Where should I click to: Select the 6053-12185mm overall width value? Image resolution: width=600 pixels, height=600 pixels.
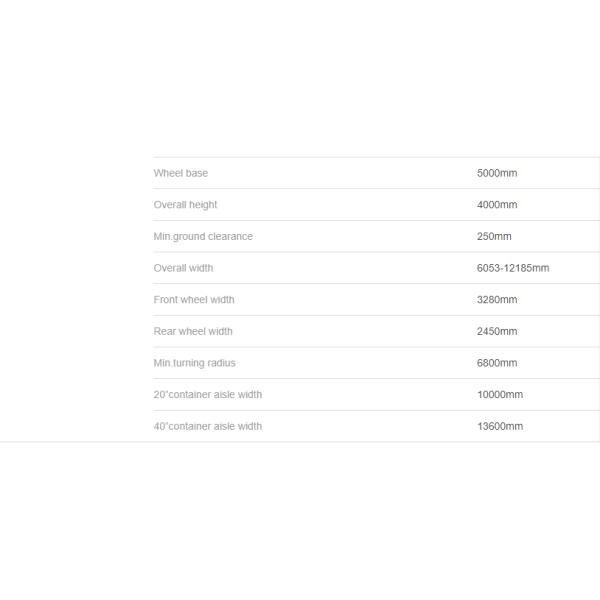coord(513,268)
